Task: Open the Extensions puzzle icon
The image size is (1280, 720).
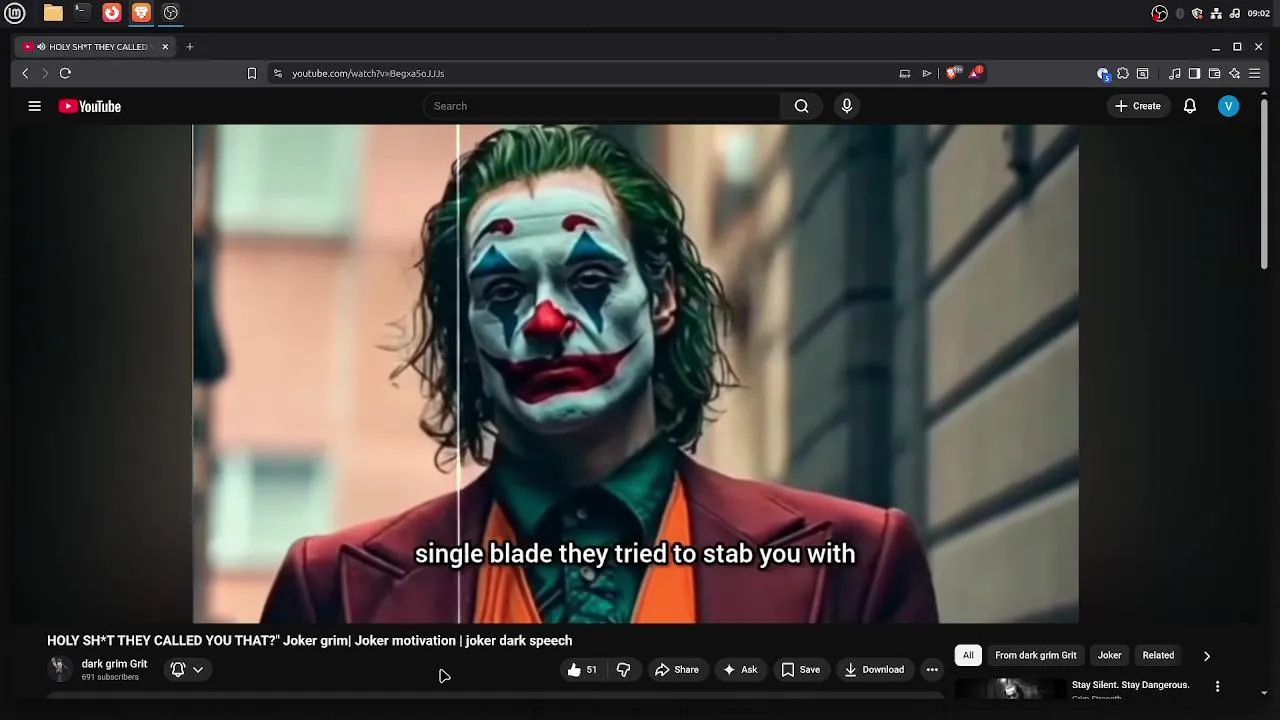Action: click(x=1123, y=73)
